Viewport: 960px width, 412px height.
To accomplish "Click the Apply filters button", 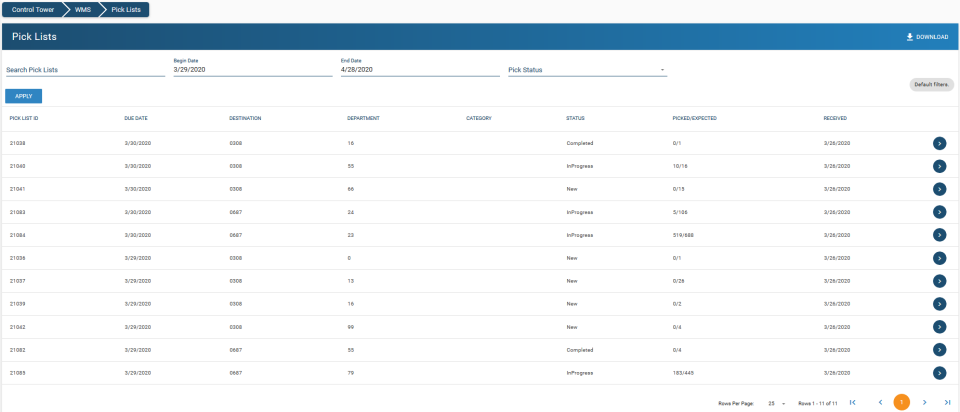I will point(24,96).
